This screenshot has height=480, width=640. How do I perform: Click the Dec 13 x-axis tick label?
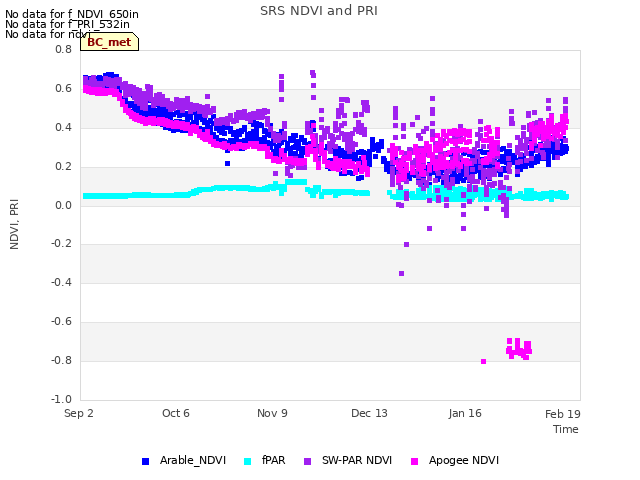tap(369, 413)
